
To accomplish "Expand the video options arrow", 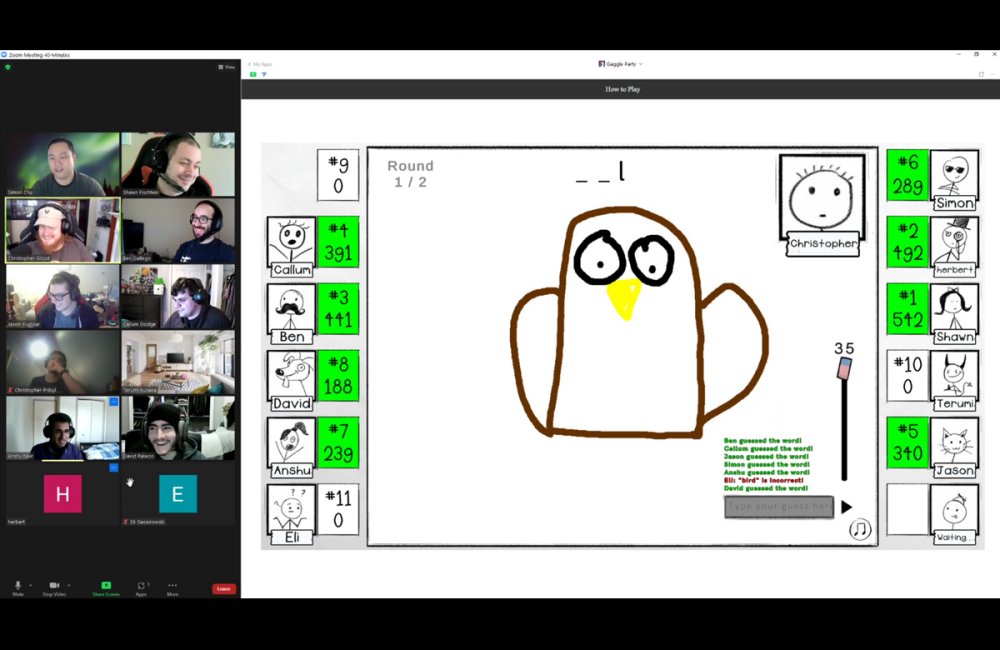I will click(x=68, y=584).
